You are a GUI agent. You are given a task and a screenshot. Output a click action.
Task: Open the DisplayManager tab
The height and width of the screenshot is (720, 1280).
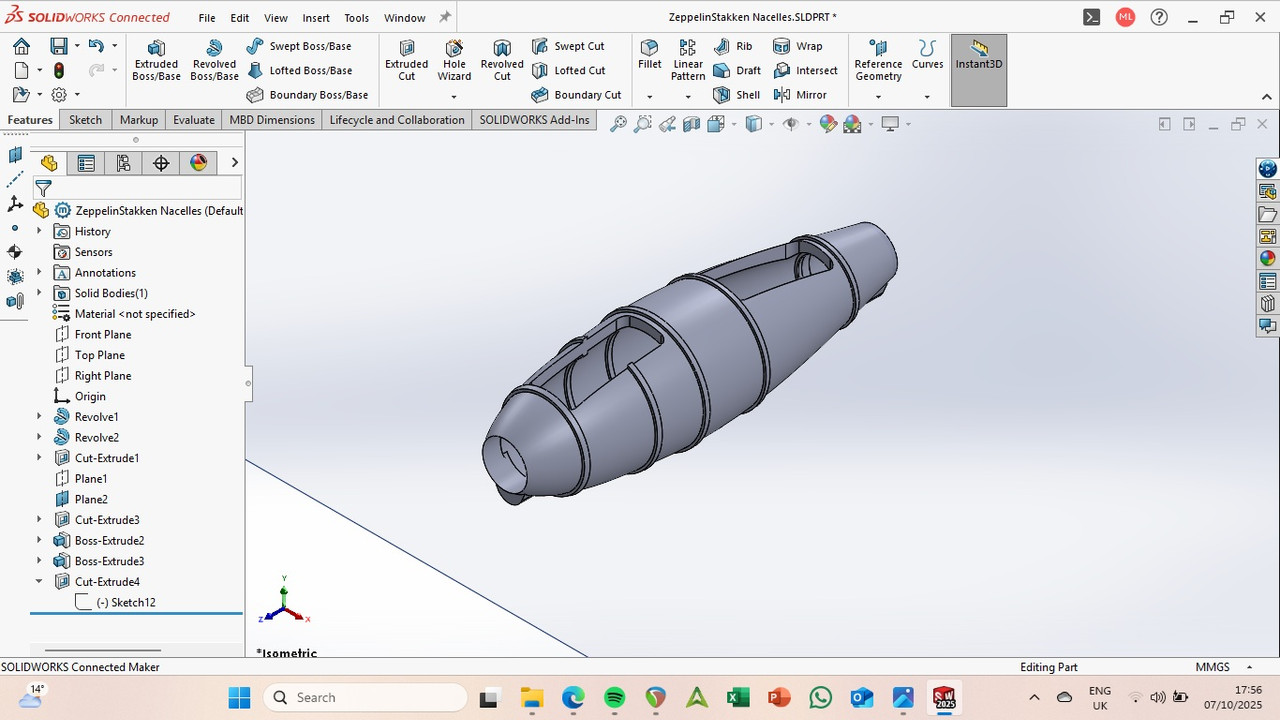click(x=198, y=163)
